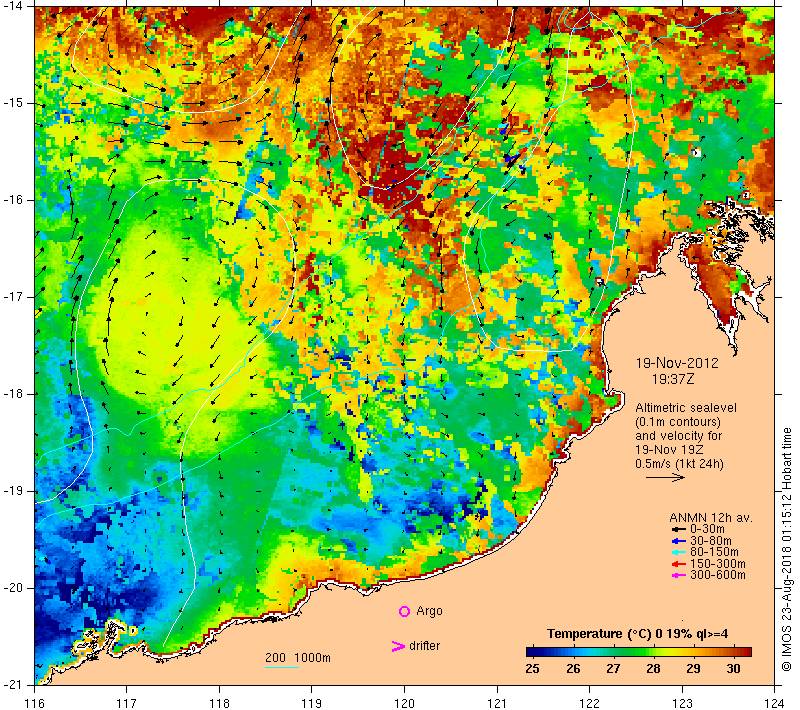Image resolution: width=800 pixels, height=710 pixels.
Task: Click the temperature color bar
Action: click(x=639, y=652)
